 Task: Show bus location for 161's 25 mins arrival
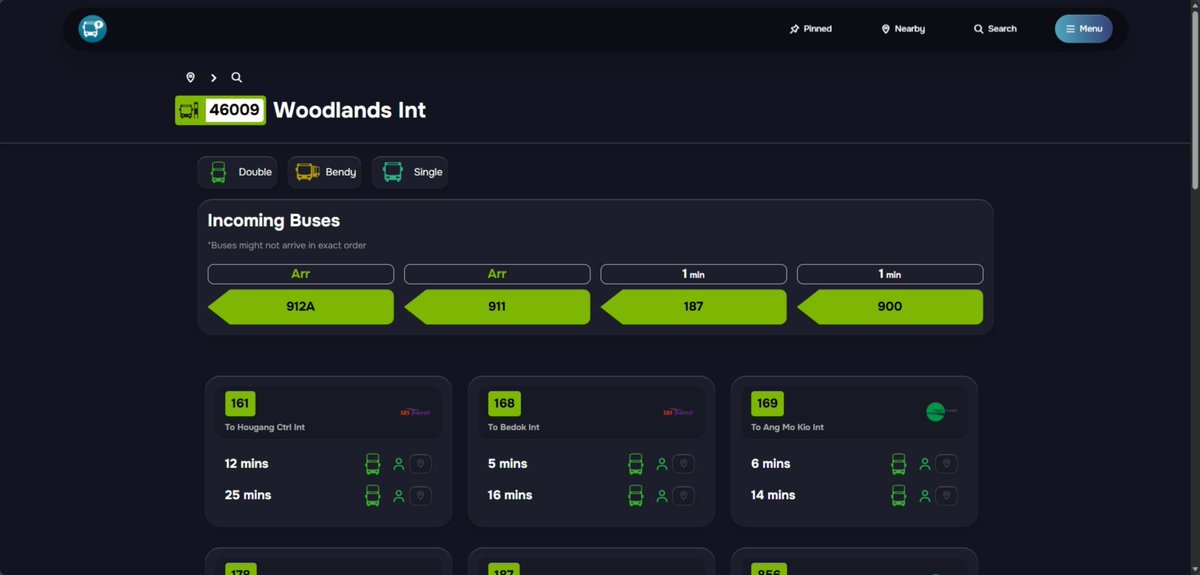point(420,496)
